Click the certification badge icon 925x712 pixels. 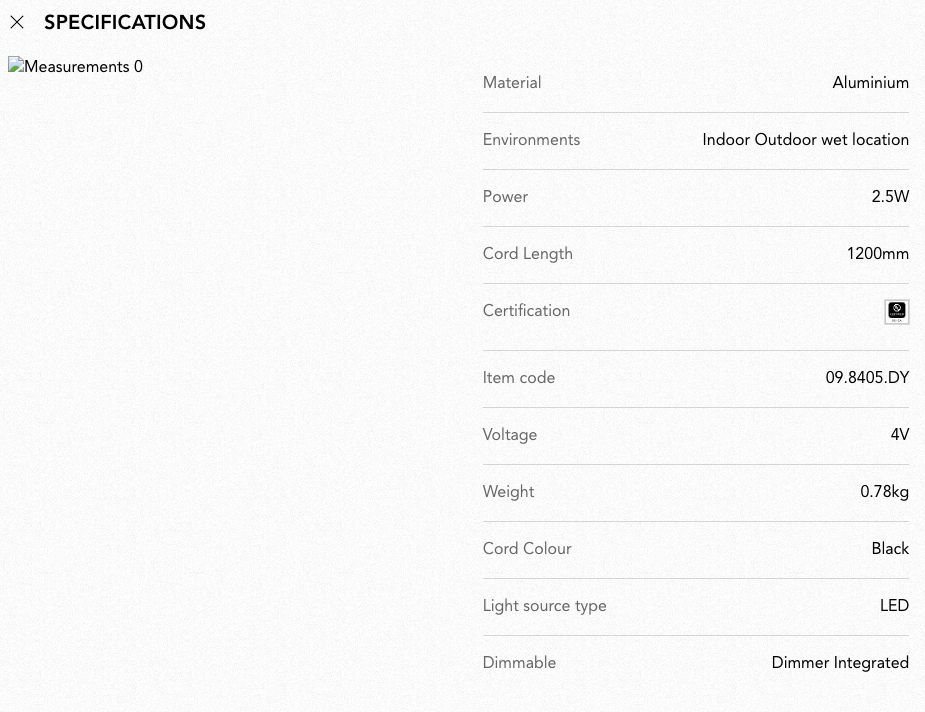897,311
